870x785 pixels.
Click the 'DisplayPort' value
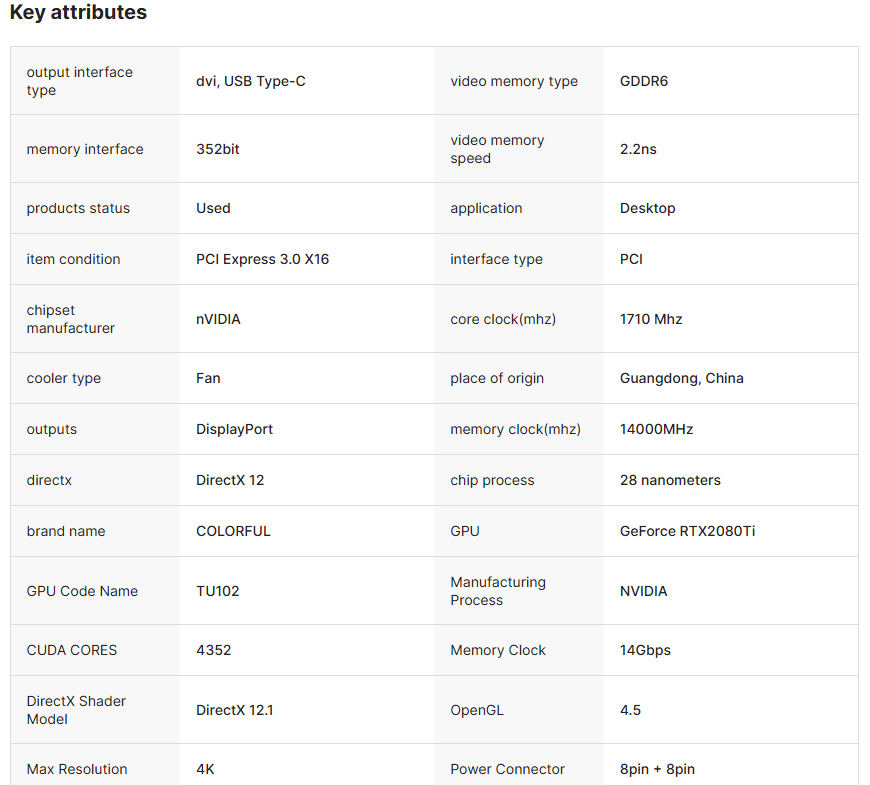(x=234, y=429)
